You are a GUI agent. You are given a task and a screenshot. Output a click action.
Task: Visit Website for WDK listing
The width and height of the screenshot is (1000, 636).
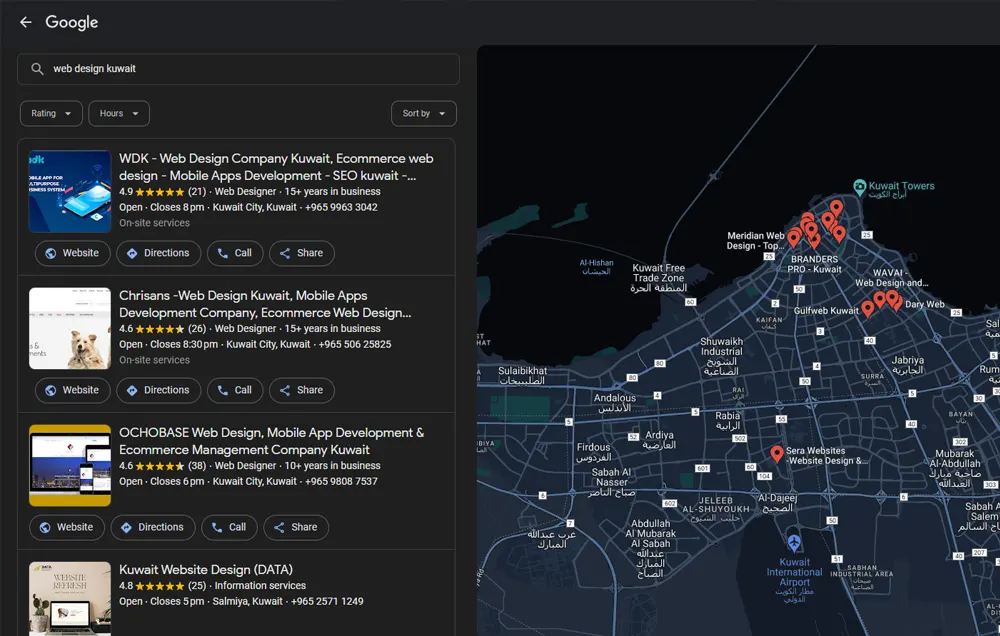coord(72,253)
